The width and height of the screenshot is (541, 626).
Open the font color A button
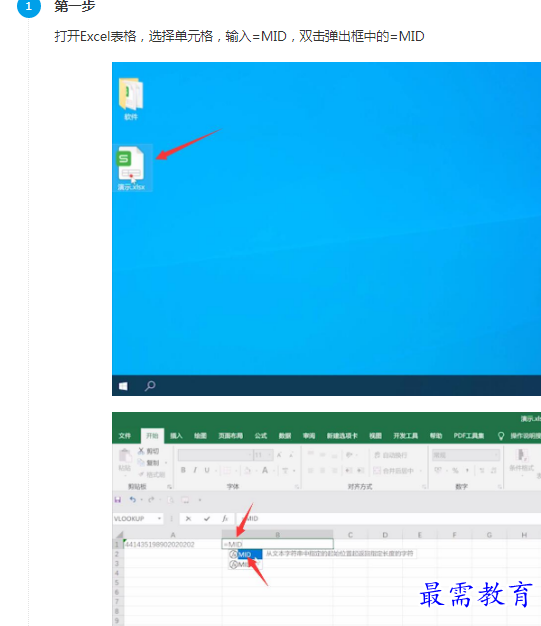click(265, 470)
